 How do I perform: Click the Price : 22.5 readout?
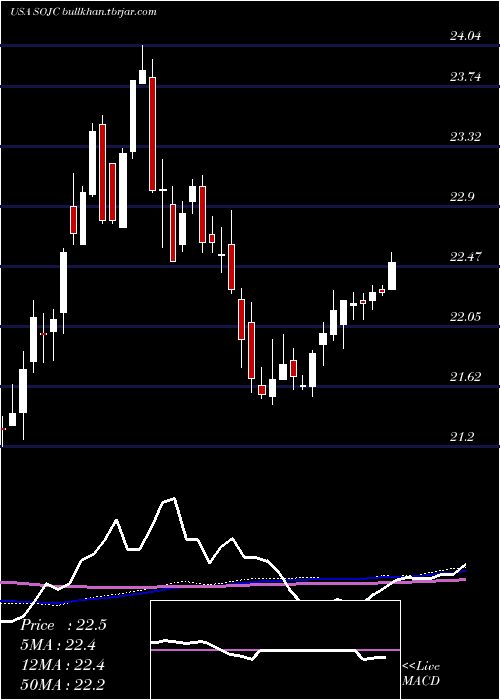tap(63, 625)
